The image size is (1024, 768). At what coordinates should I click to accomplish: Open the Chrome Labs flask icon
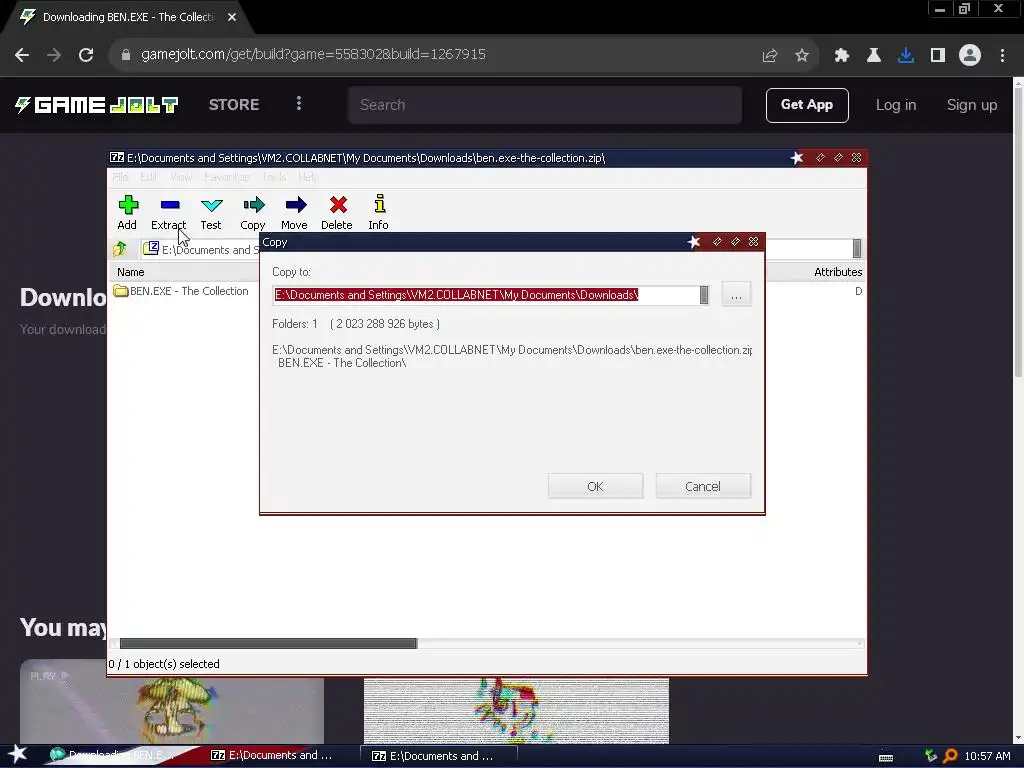click(874, 56)
